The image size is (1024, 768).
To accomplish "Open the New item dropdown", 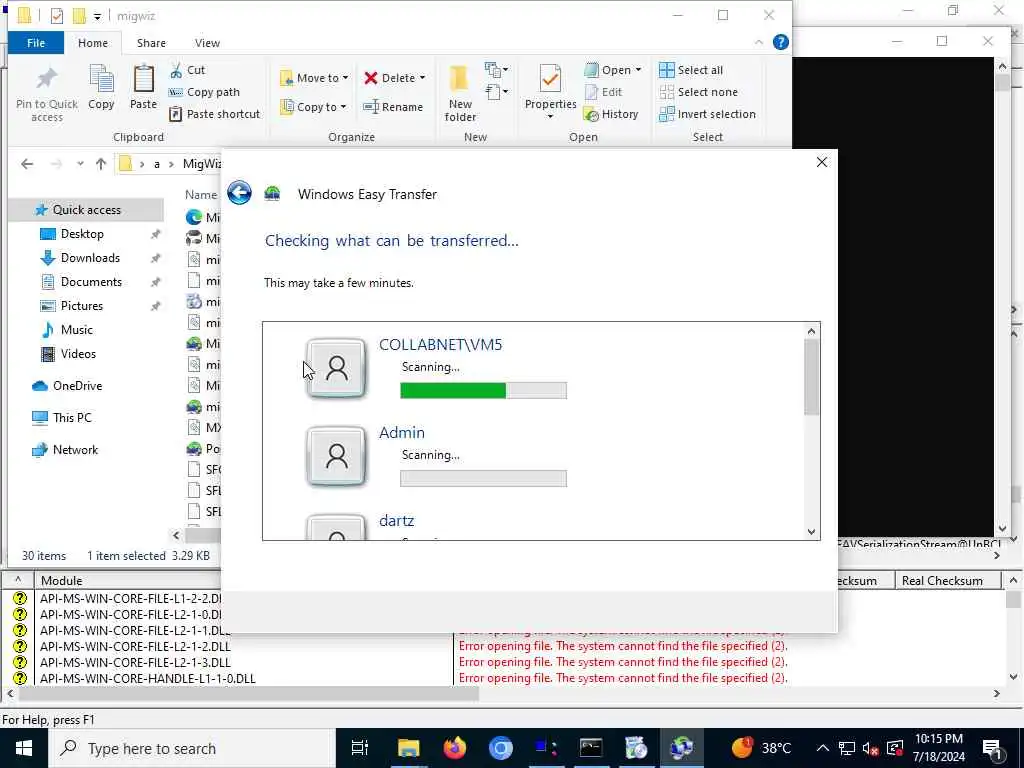I will pos(497,69).
